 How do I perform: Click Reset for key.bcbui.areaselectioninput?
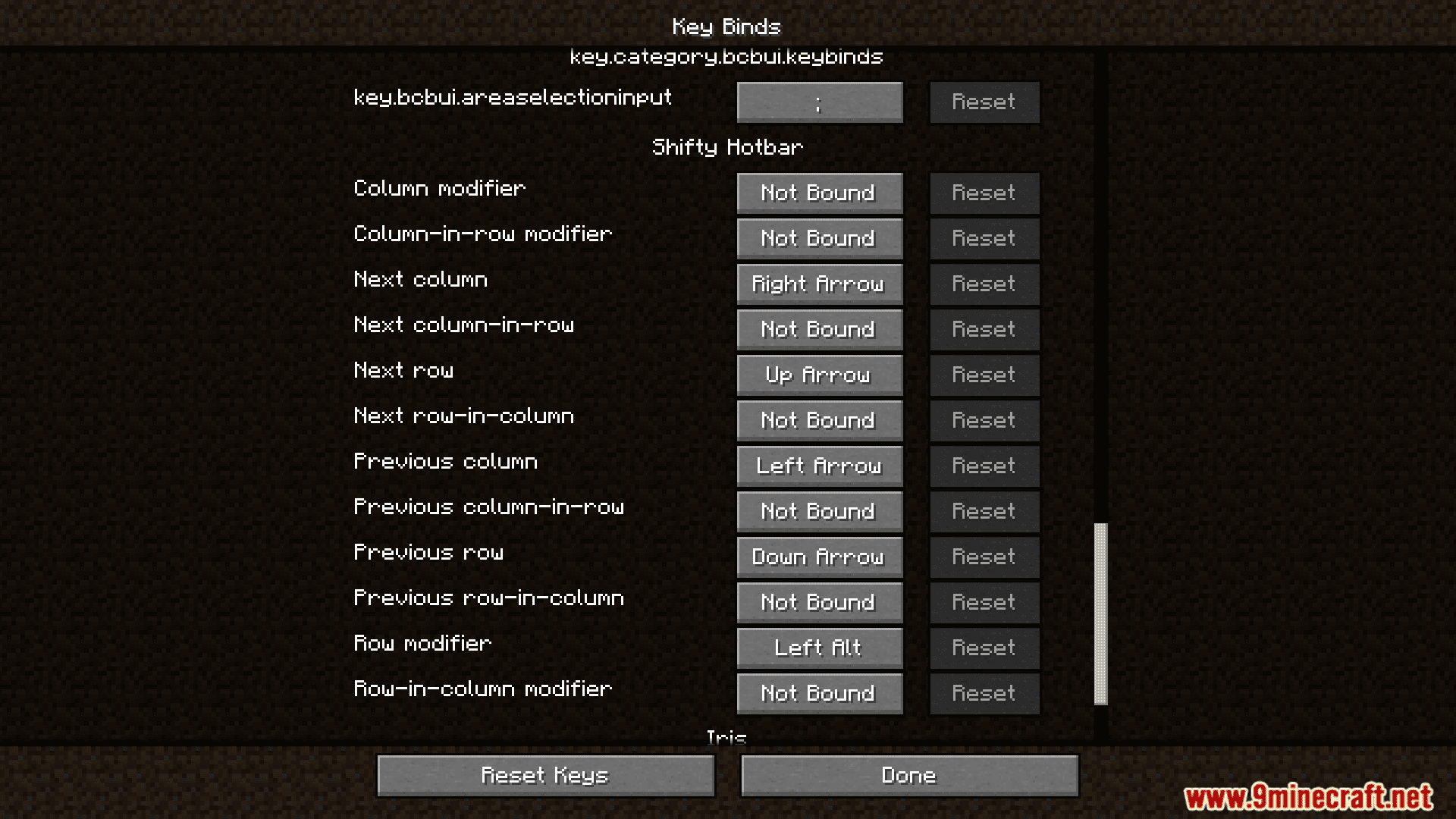pyautogui.click(x=984, y=101)
